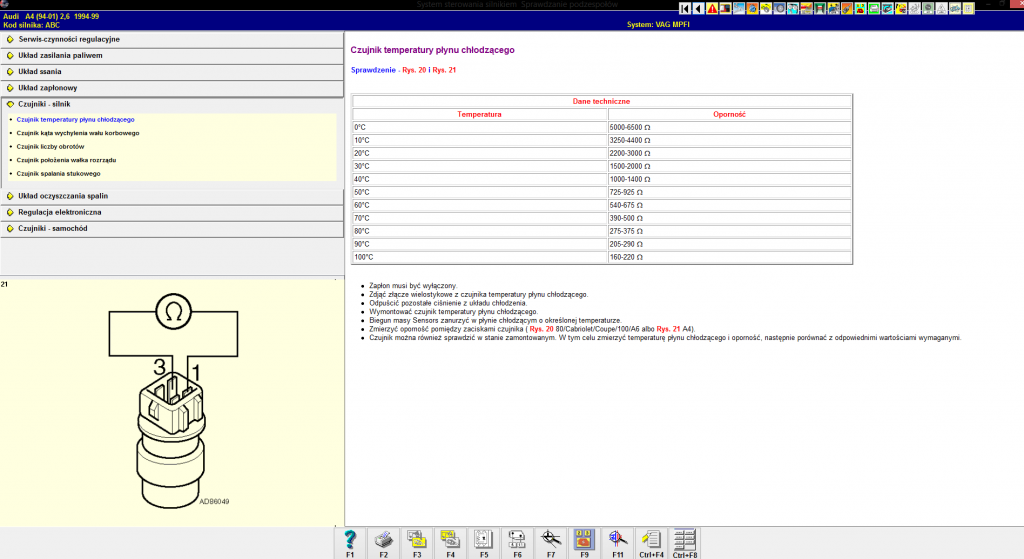
Task: Print the page using the F2 printer icon
Action: click(x=383, y=543)
